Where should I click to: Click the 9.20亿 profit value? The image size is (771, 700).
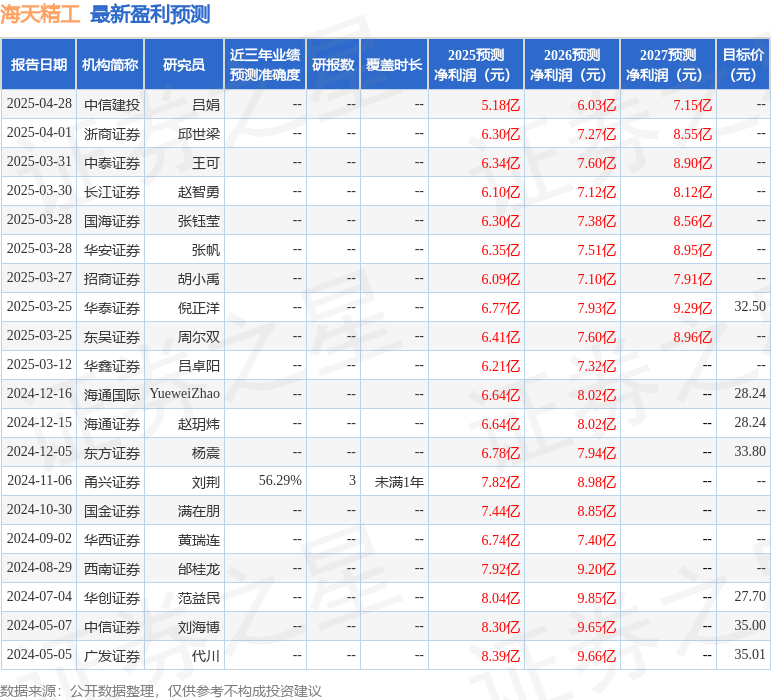click(596, 569)
